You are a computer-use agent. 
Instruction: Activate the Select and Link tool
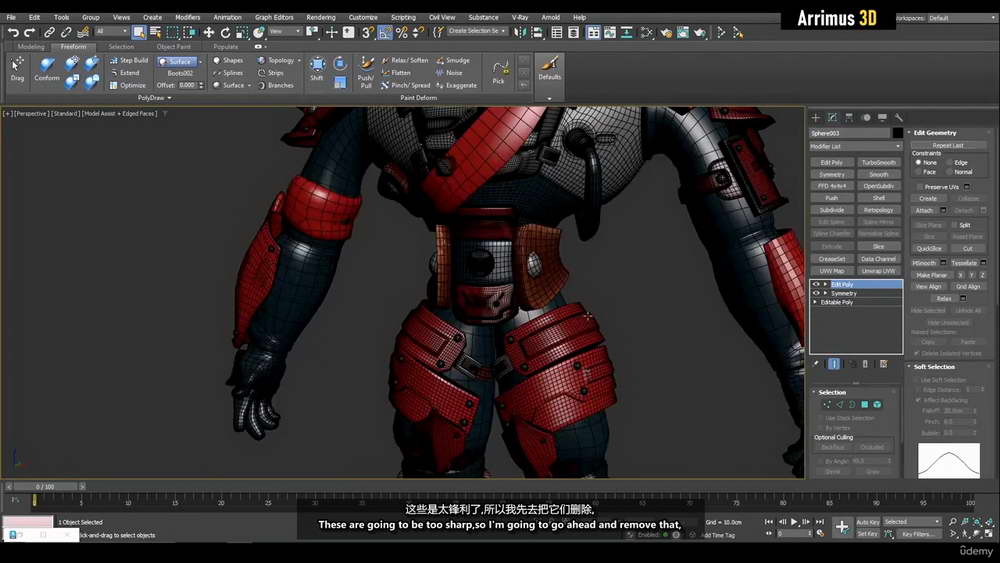(x=49, y=32)
